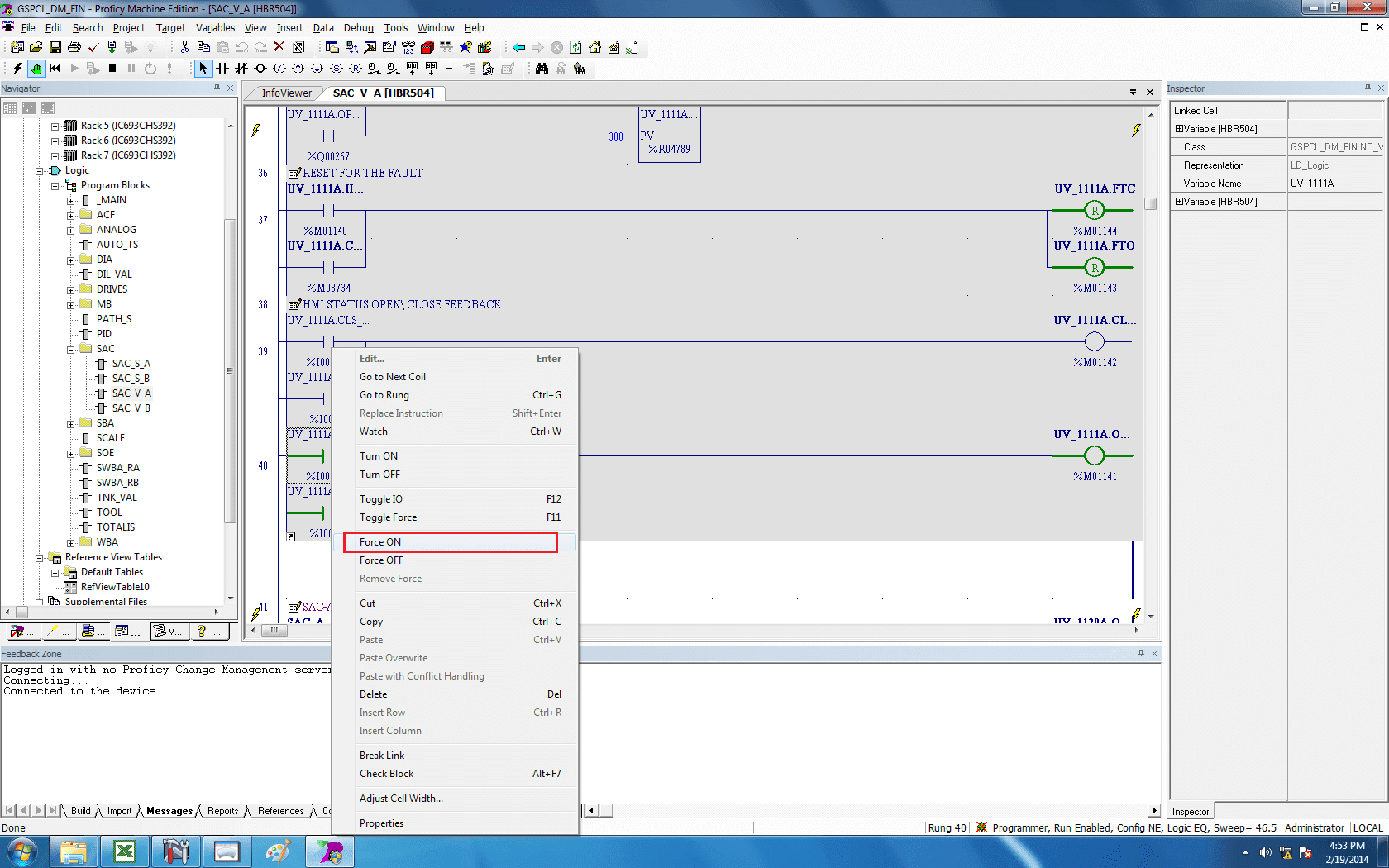Switch to the Reports feedback tab
The height and width of the screenshot is (868, 1389).
click(x=222, y=811)
